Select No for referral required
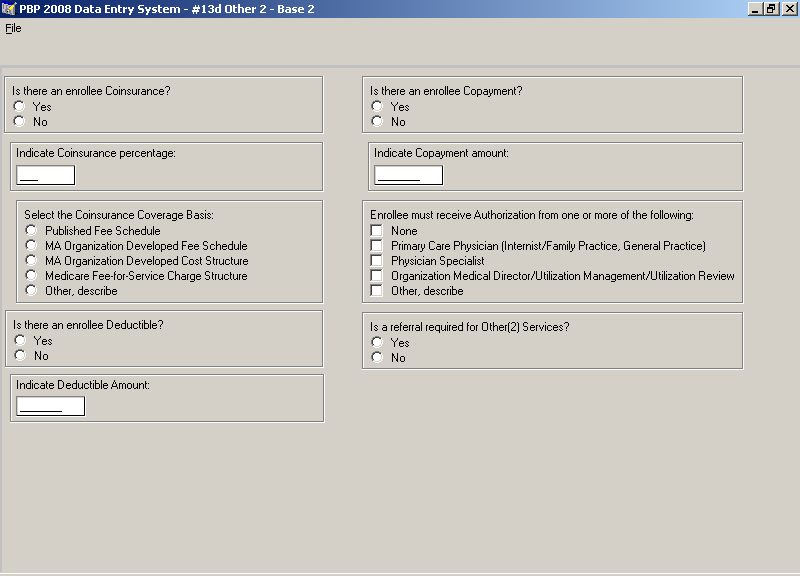The width and height of the screenshot is (800, 576). 377,357
